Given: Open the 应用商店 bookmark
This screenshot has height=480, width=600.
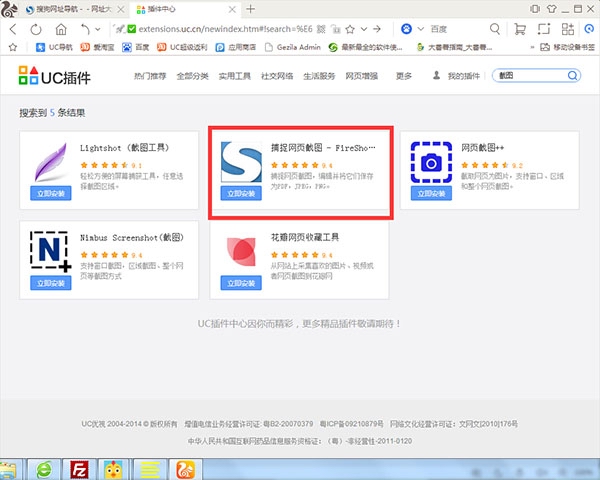Looking at the screenshot, I should tap(236, 47).
